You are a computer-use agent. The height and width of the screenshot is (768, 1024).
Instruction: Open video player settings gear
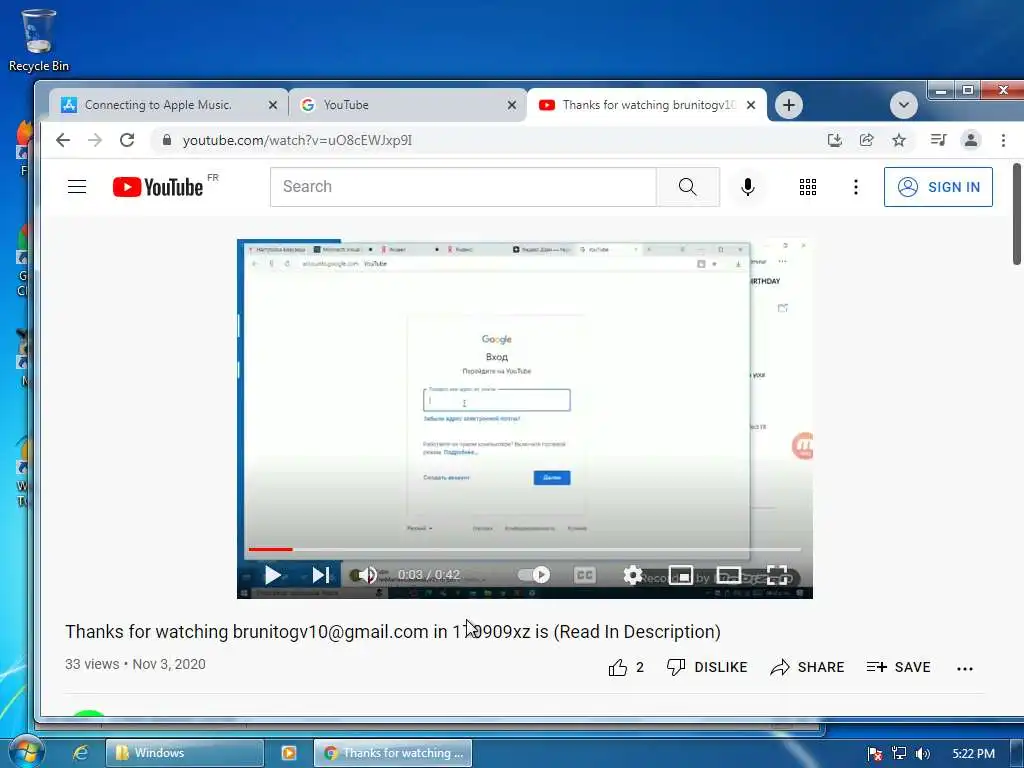(x=632, y=575)
